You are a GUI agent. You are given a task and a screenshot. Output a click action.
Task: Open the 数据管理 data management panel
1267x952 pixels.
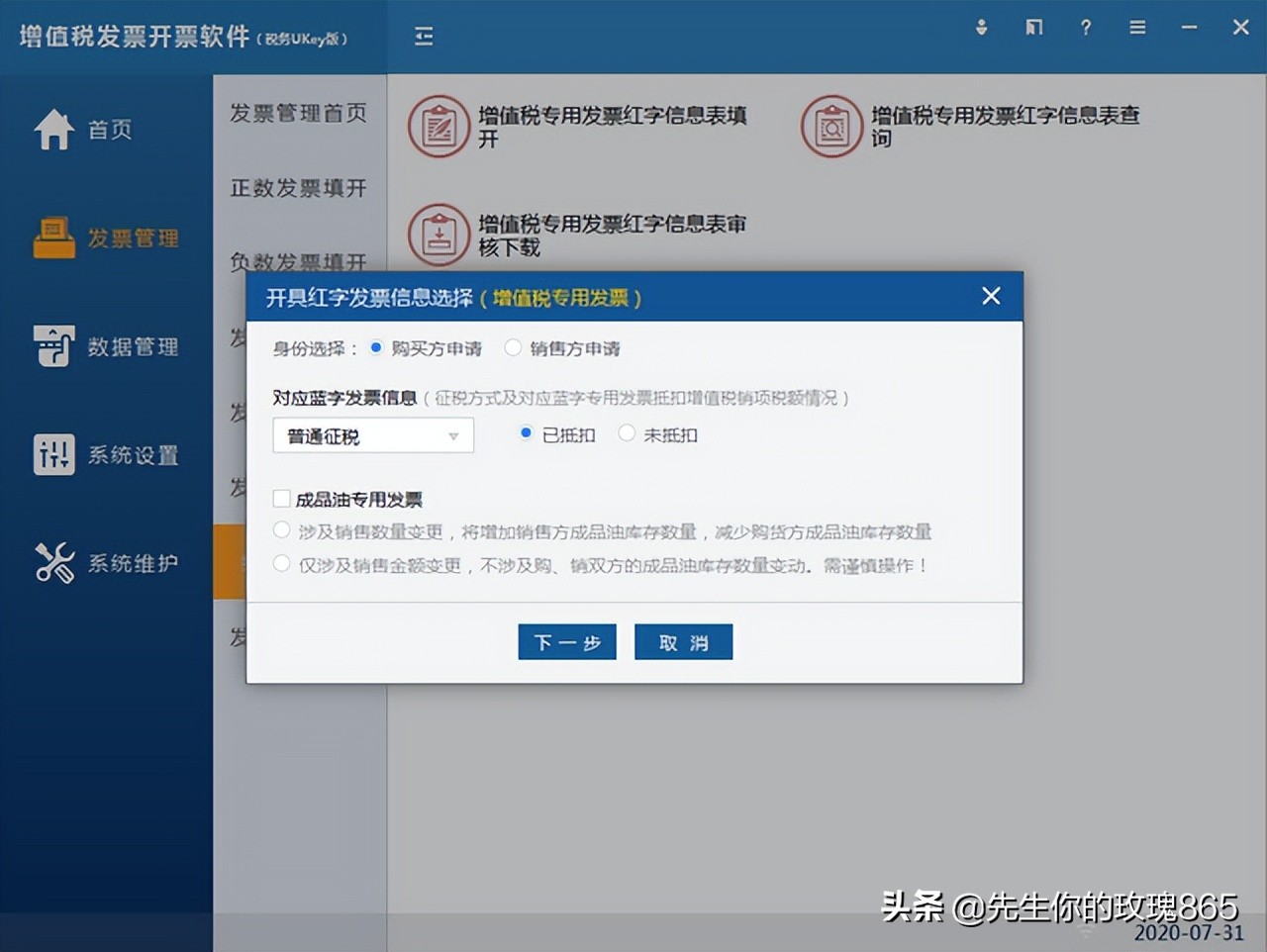point(109,346)
